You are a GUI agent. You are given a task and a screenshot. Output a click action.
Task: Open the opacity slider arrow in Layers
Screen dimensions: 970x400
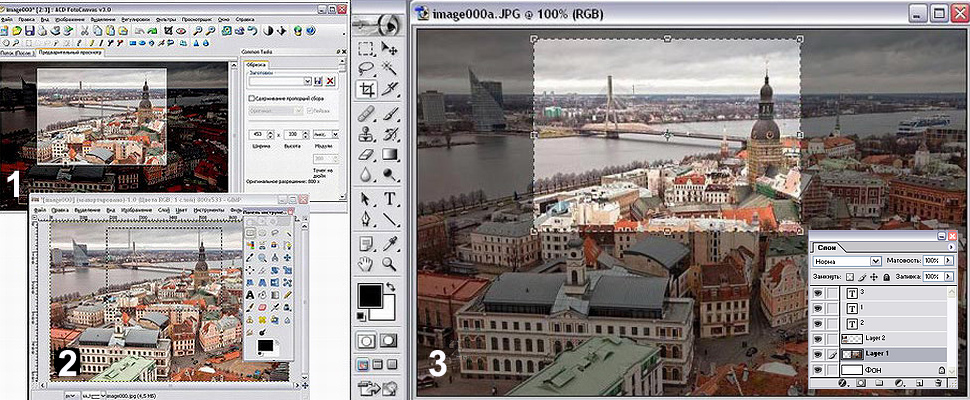tap(948, 261)
